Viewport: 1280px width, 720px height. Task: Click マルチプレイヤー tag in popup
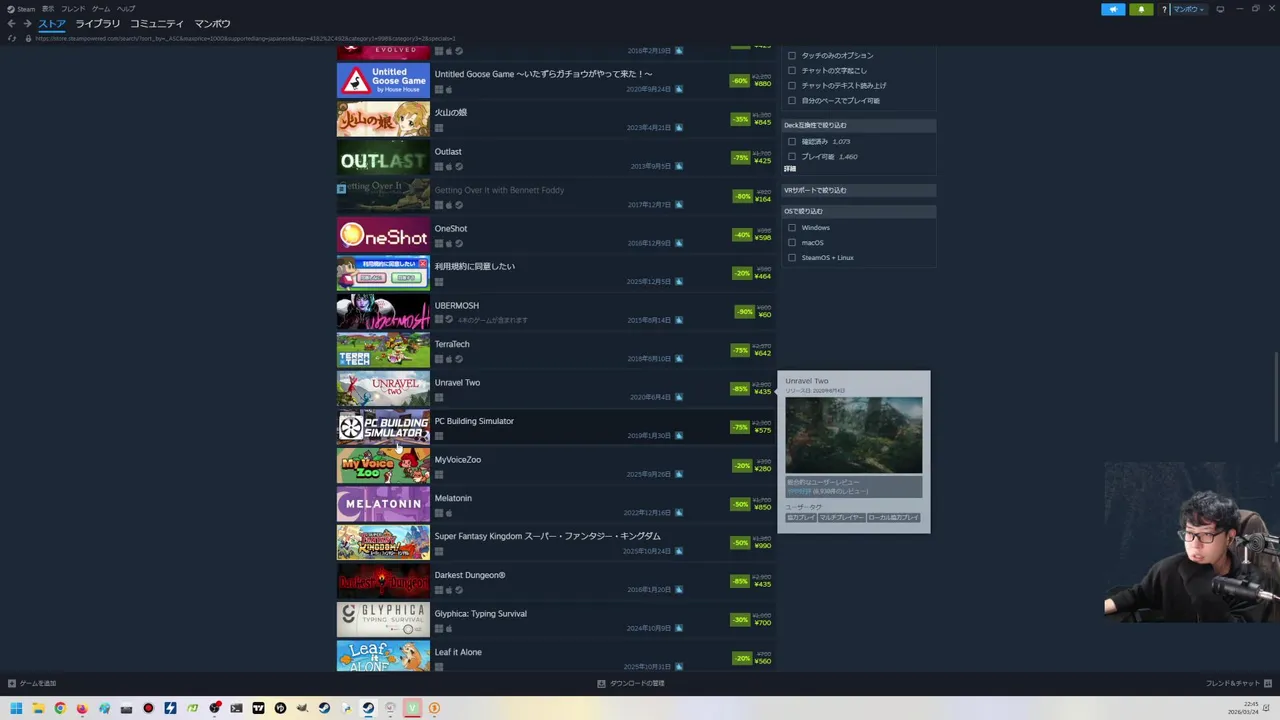pos(841,517)
